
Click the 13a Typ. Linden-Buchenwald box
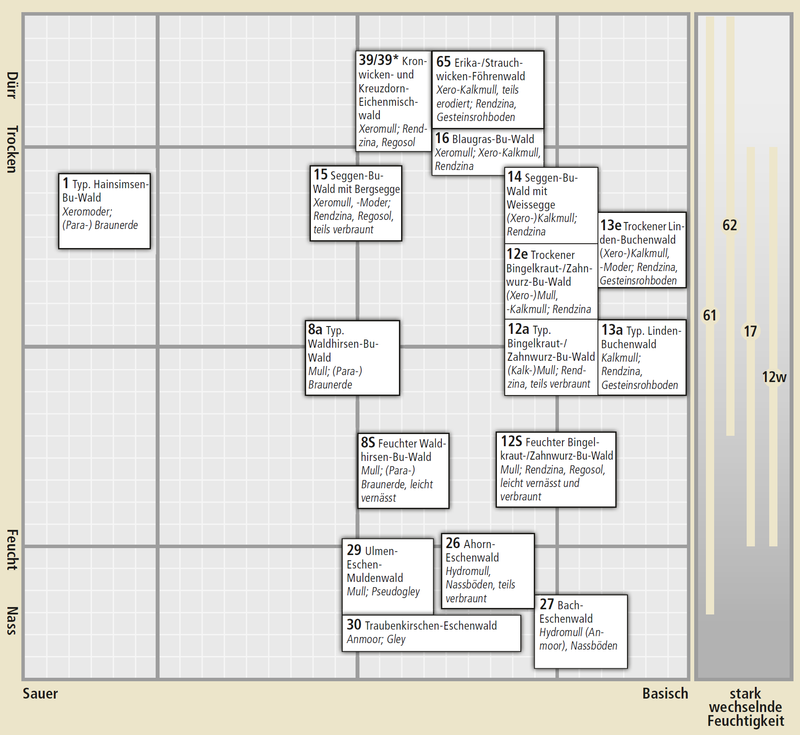coord(643,357)
